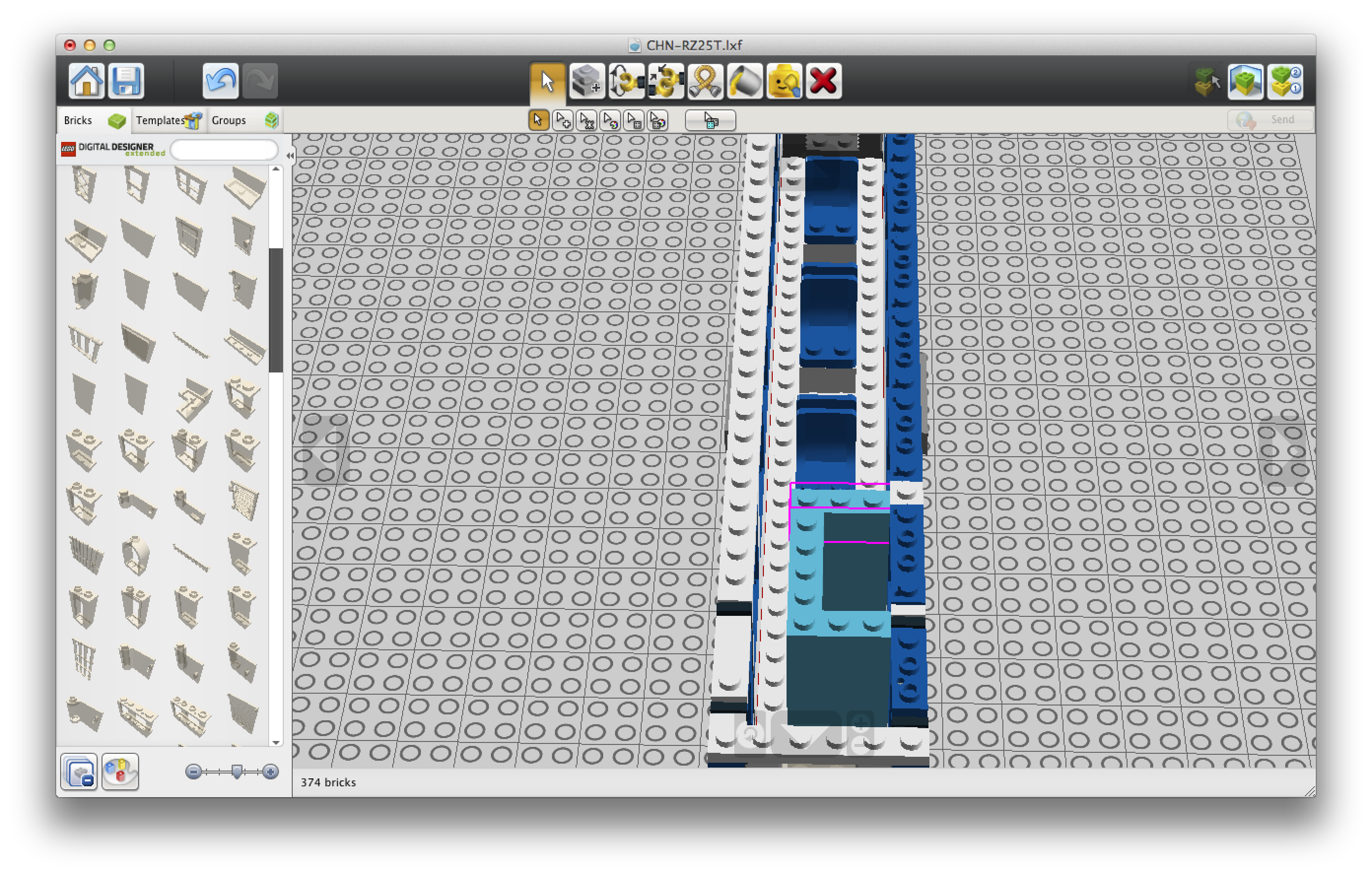Screen dimensions: 1372x875
Task: Toggle multiple selection arrow-plus mode
Action: [x=562, y=120]
